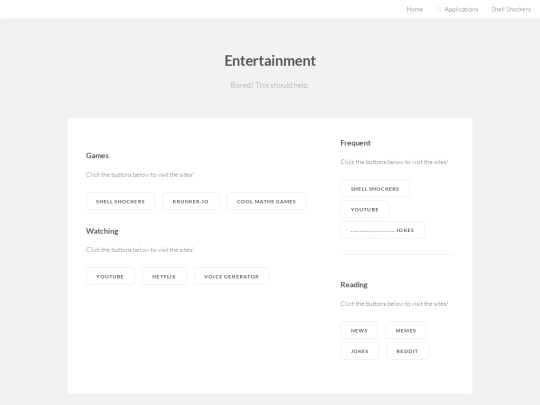Open the Home link in the navigation bar

[414, 9]
